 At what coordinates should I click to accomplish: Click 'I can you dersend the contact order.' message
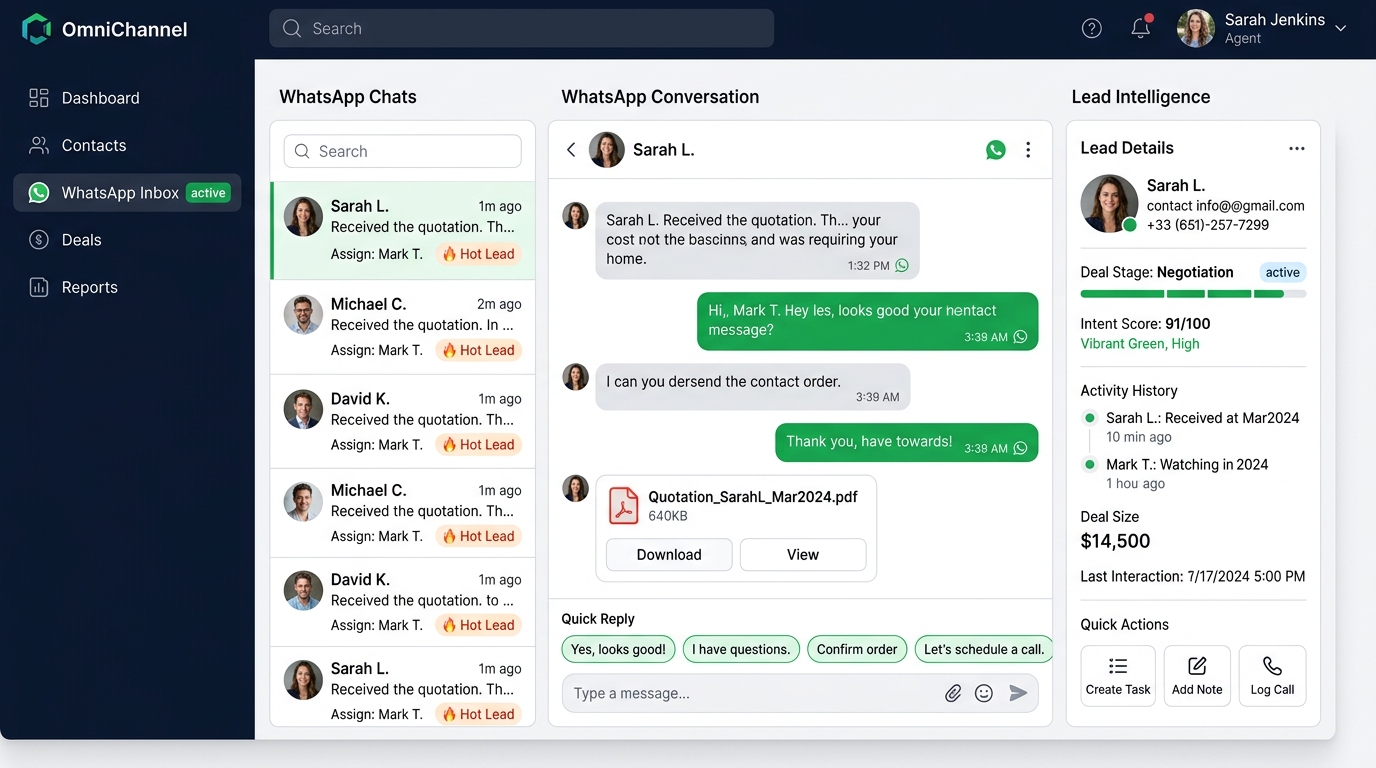(753, 387)
